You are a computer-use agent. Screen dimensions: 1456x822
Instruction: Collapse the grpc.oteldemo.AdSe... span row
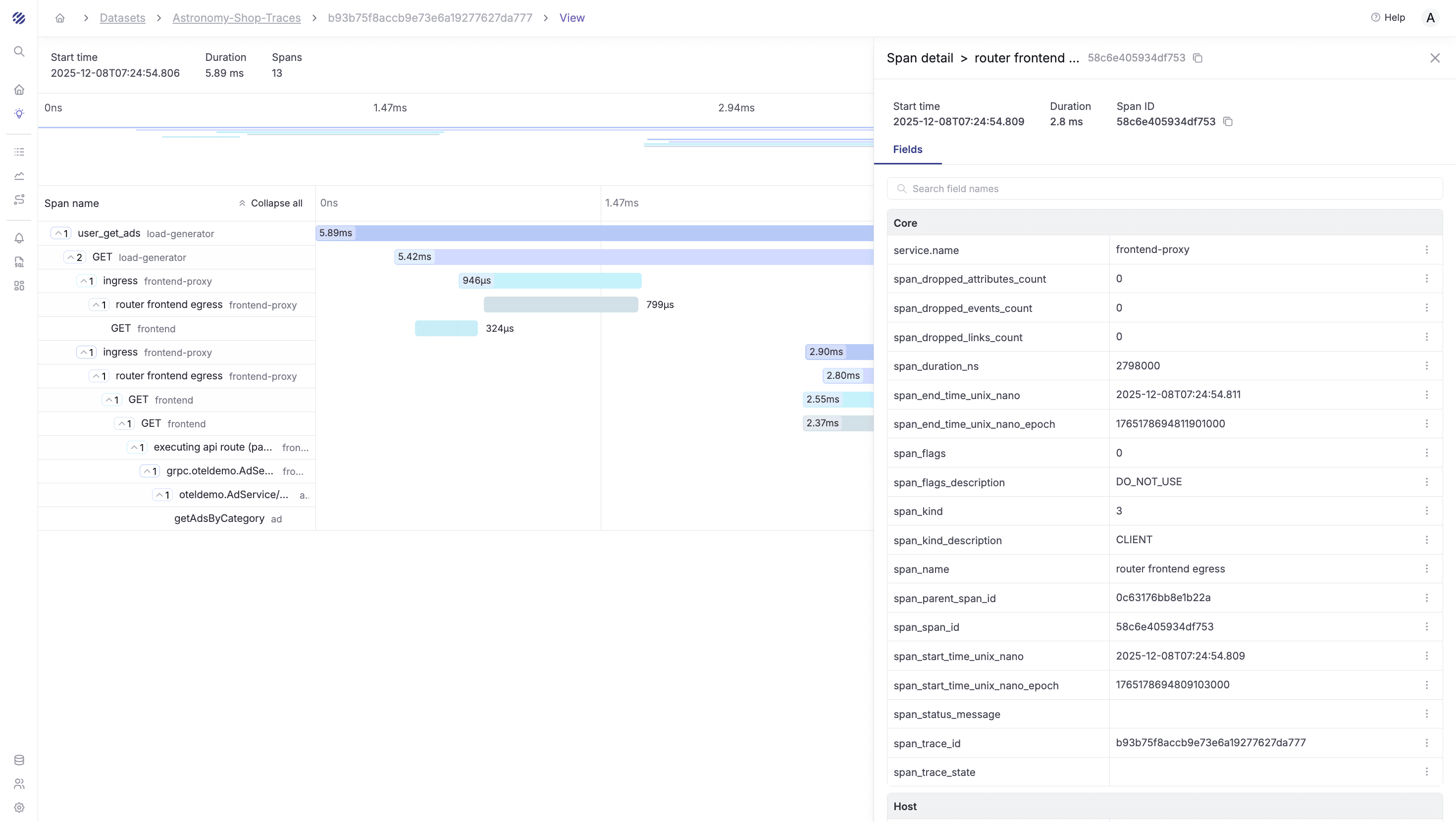click(149, 471)
